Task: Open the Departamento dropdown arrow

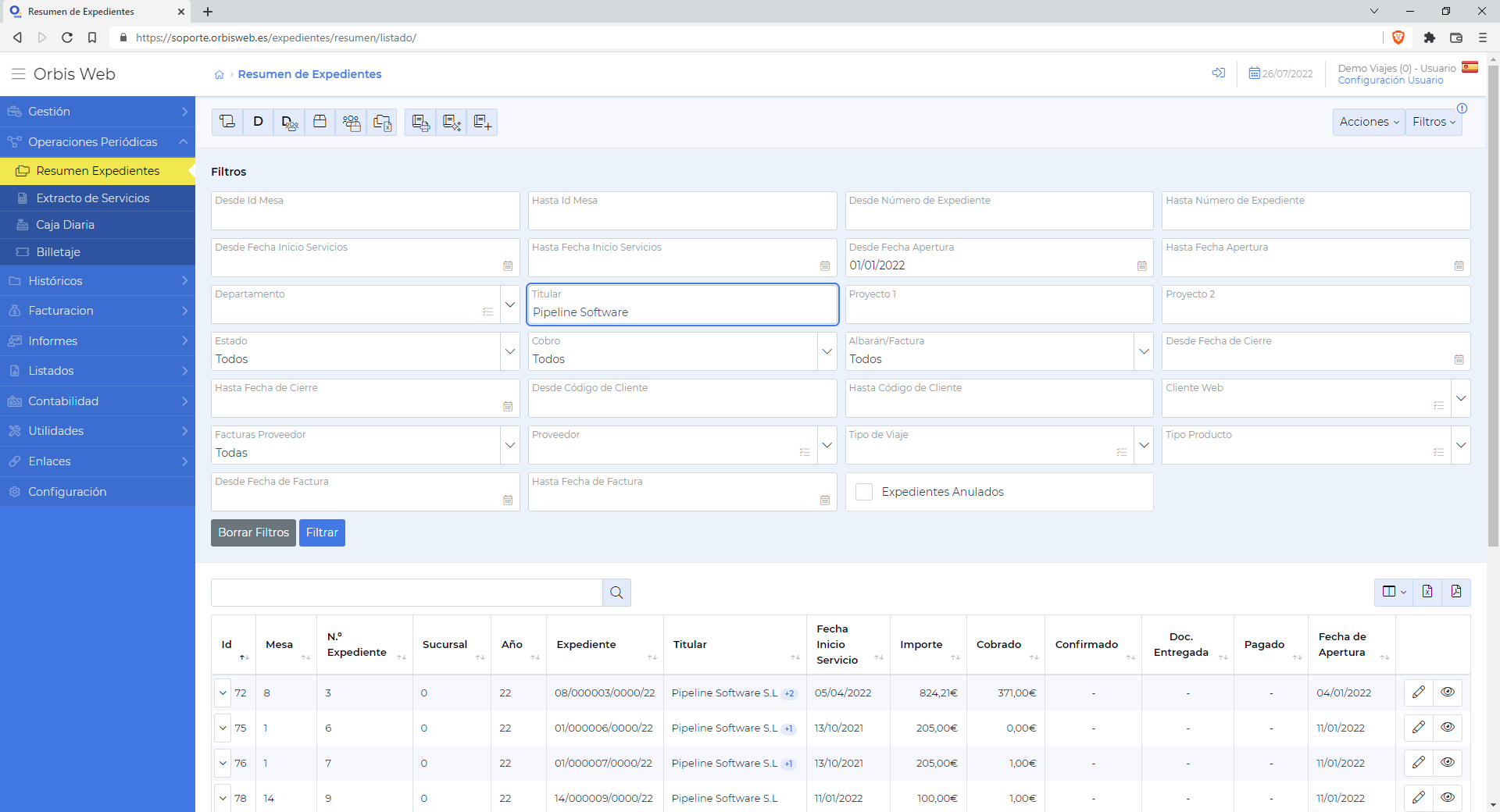Action: click(x=510, y=304)
